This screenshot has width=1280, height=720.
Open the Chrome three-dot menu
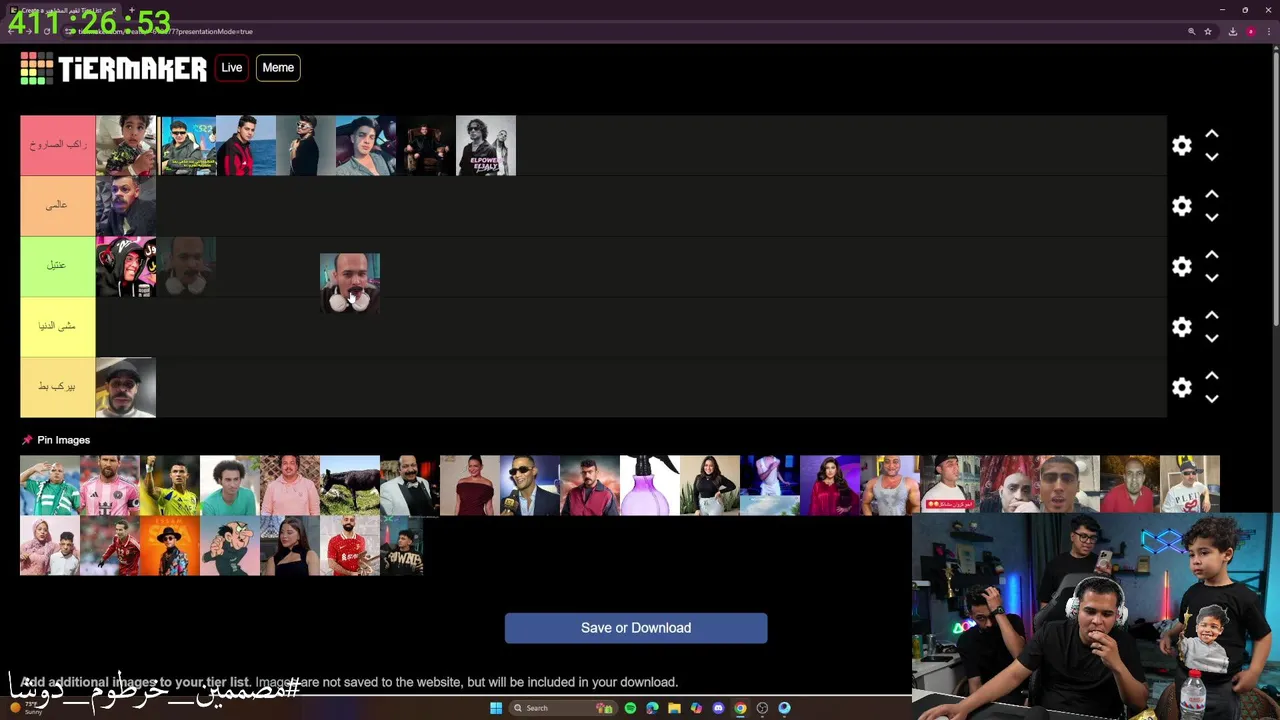coord(1267,31)
